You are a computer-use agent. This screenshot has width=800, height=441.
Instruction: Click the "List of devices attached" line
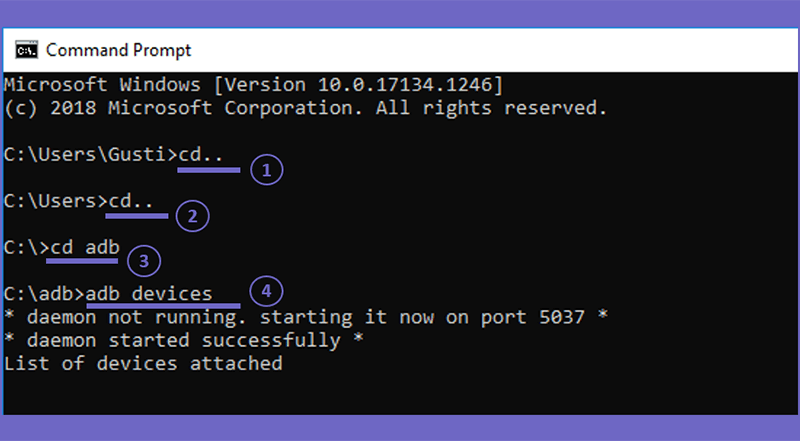[x=143, y=363]
